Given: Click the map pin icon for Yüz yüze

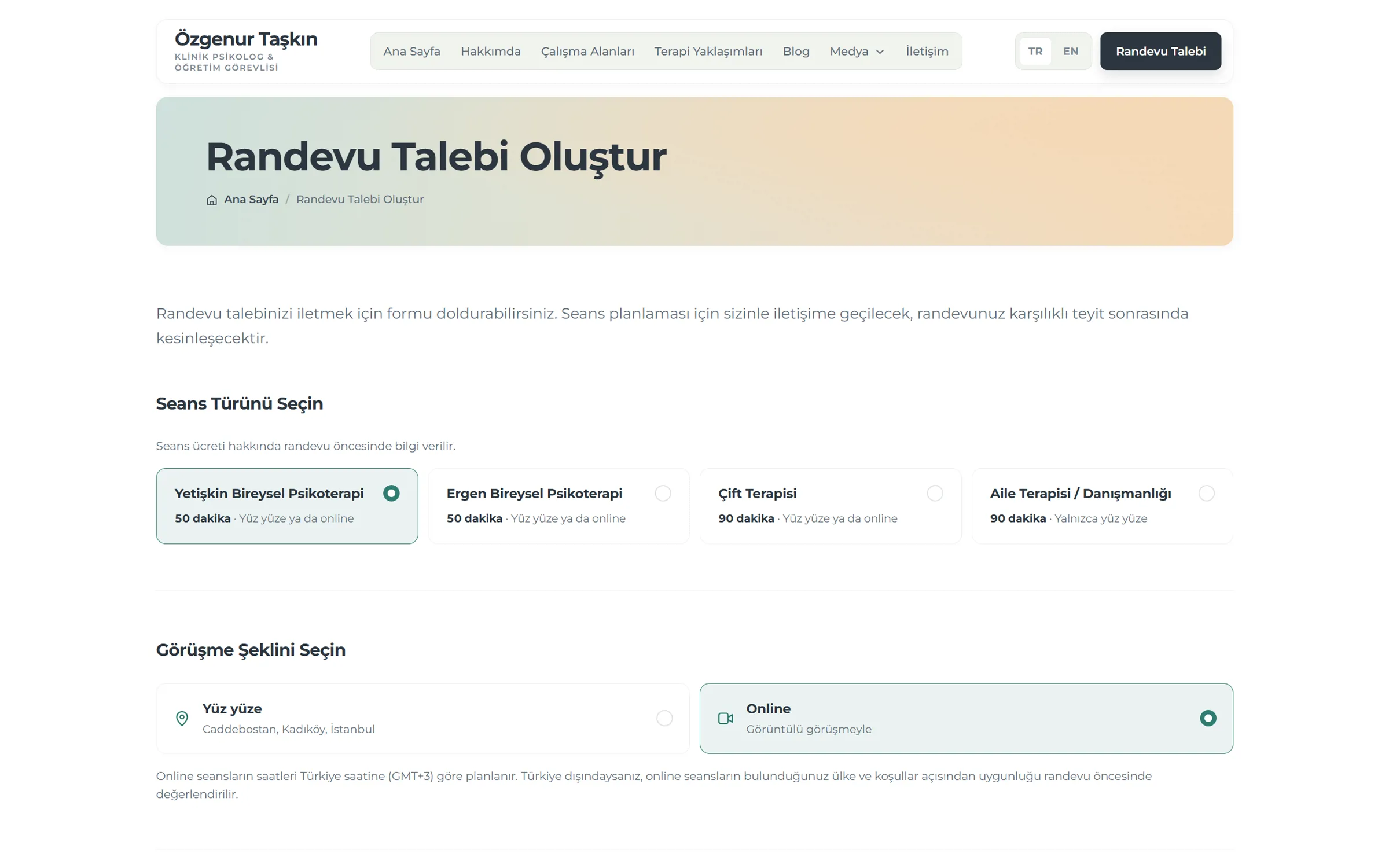Looking at the screenshot, I should [182, 718].
